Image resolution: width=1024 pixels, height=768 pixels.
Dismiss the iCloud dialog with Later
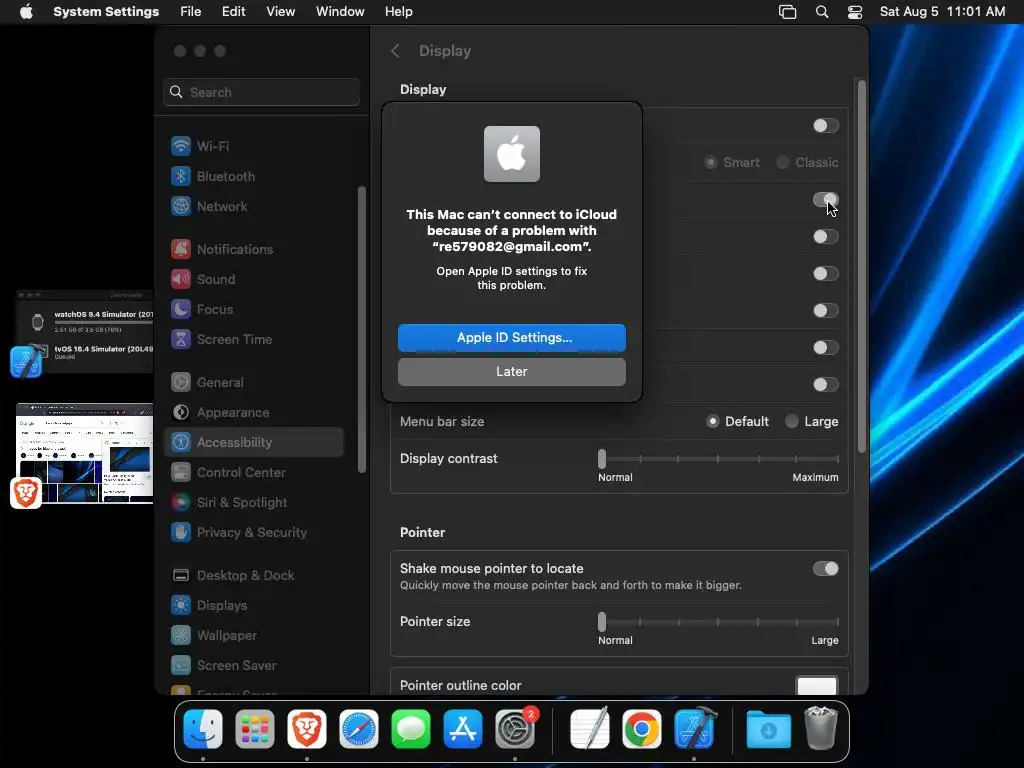[x=511, y=372]
